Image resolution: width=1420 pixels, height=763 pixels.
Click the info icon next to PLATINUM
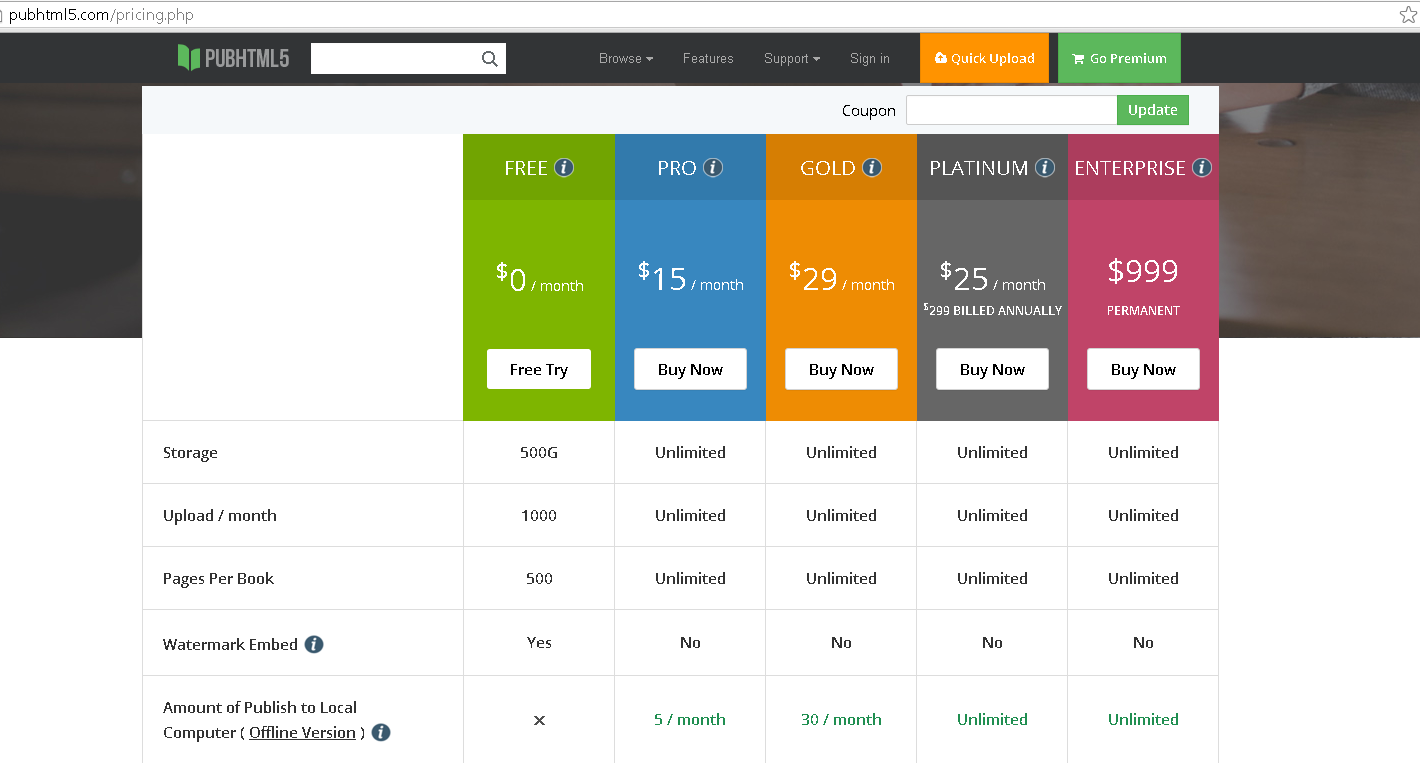(1045, 168)
